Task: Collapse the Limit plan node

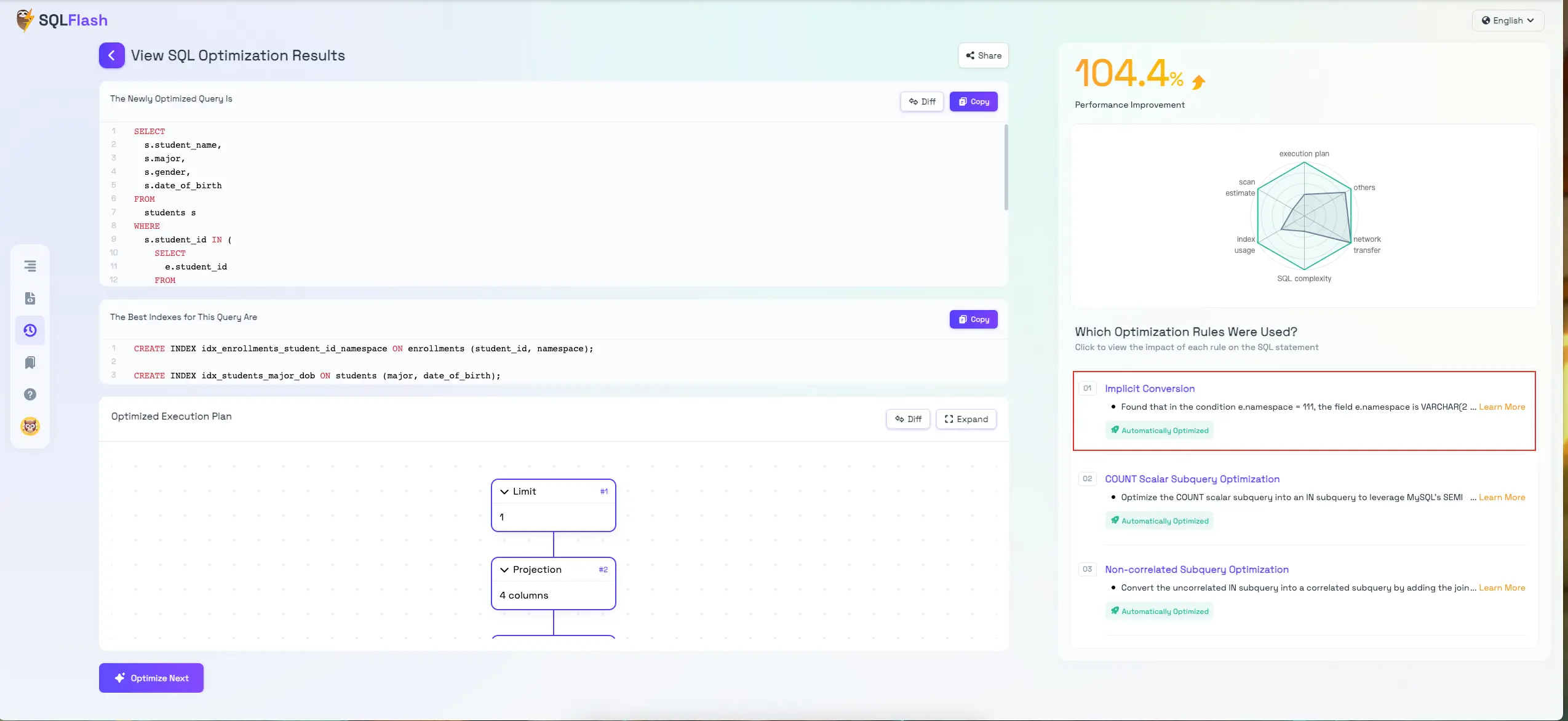Action: (504, 492)
